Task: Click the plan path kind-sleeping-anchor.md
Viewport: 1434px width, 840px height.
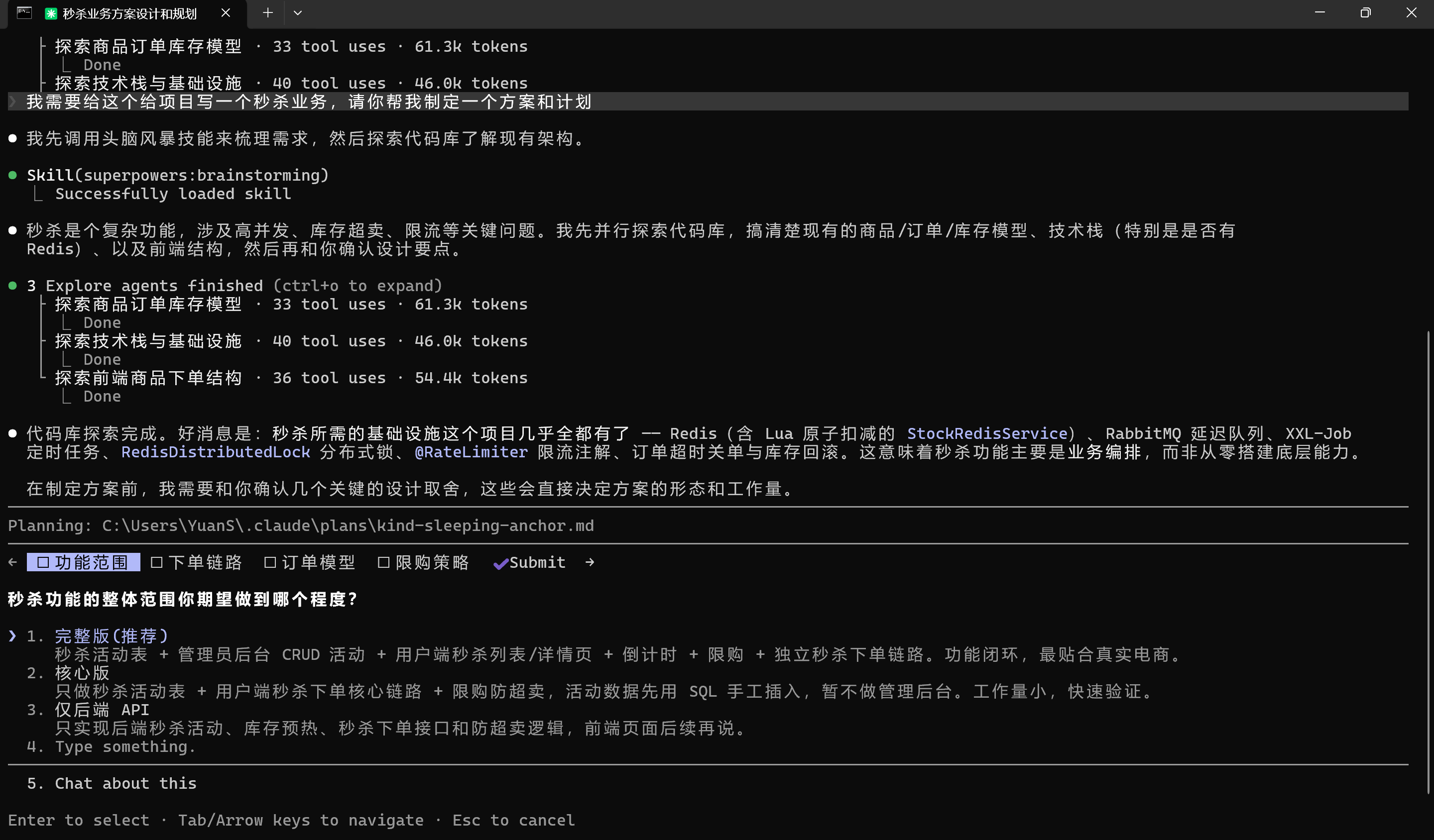Action: [485, 525]
